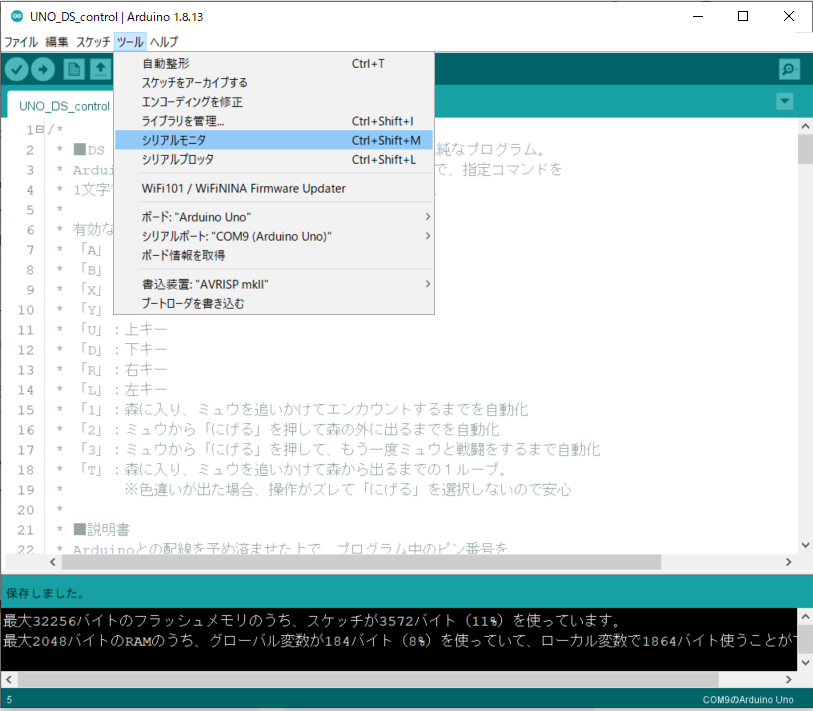Screen dimensions: 813x711
Task: Click the line number 5 in status bar
Action: [x=9, y=700]
